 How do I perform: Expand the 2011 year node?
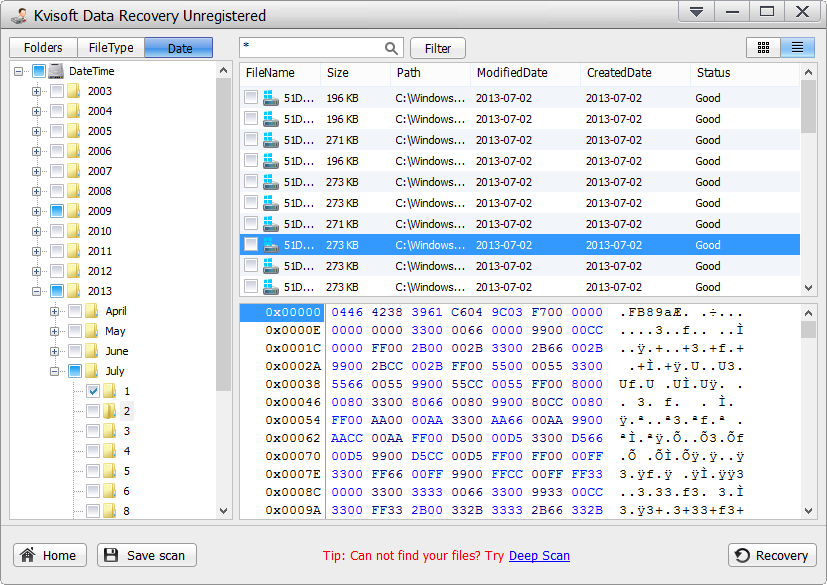36,252
